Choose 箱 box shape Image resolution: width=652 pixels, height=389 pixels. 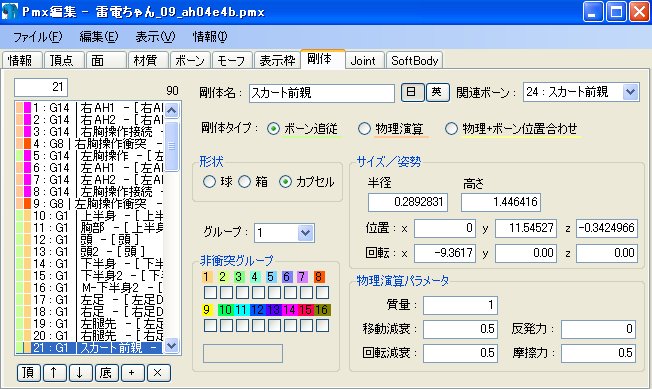coord(244,182)
